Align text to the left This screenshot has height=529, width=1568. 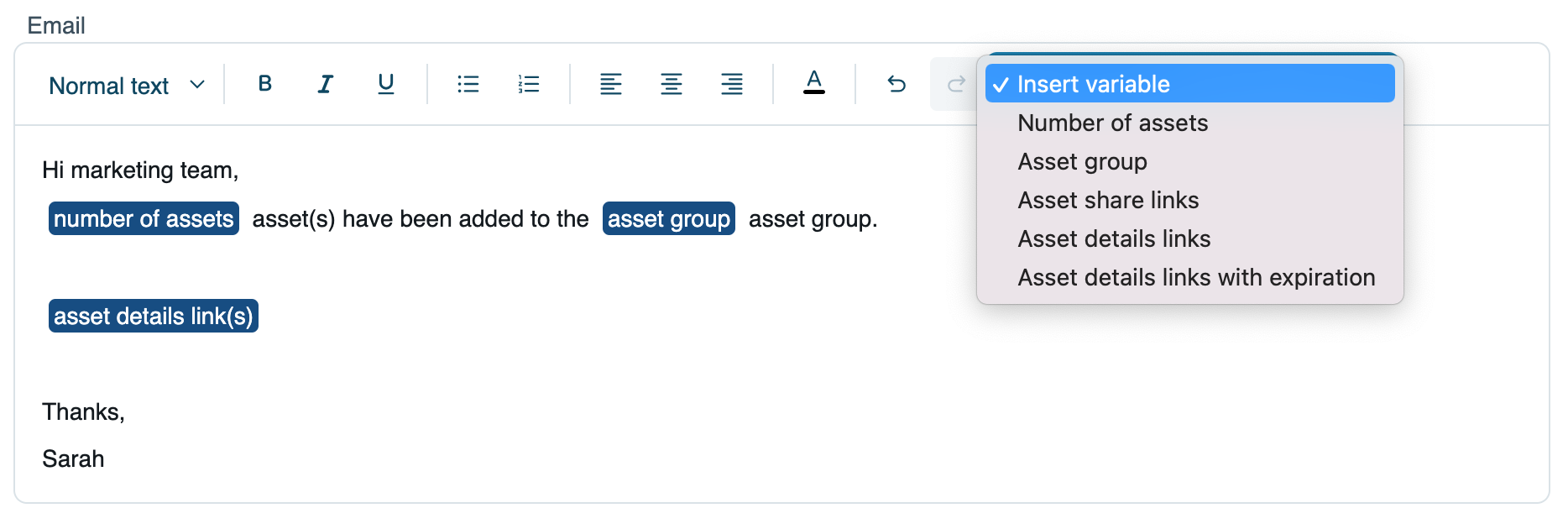click(x=610, y=84)
